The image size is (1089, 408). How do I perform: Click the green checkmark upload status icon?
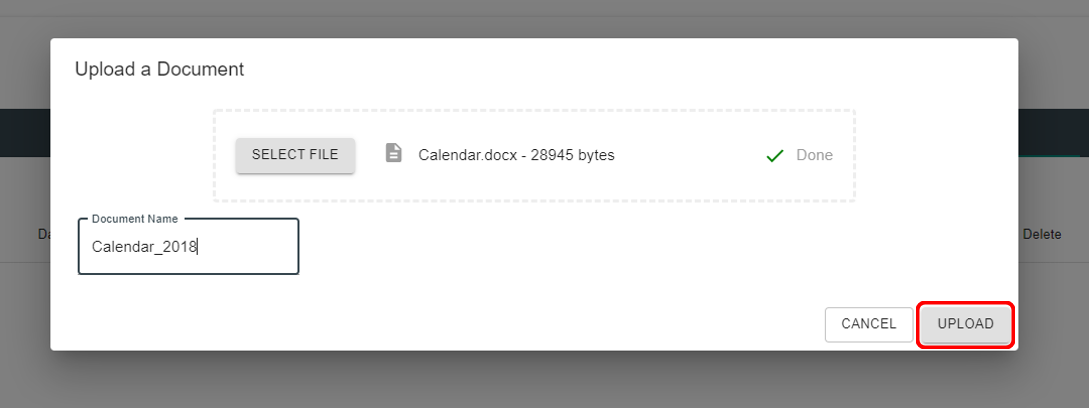click(x=774, y=156)
